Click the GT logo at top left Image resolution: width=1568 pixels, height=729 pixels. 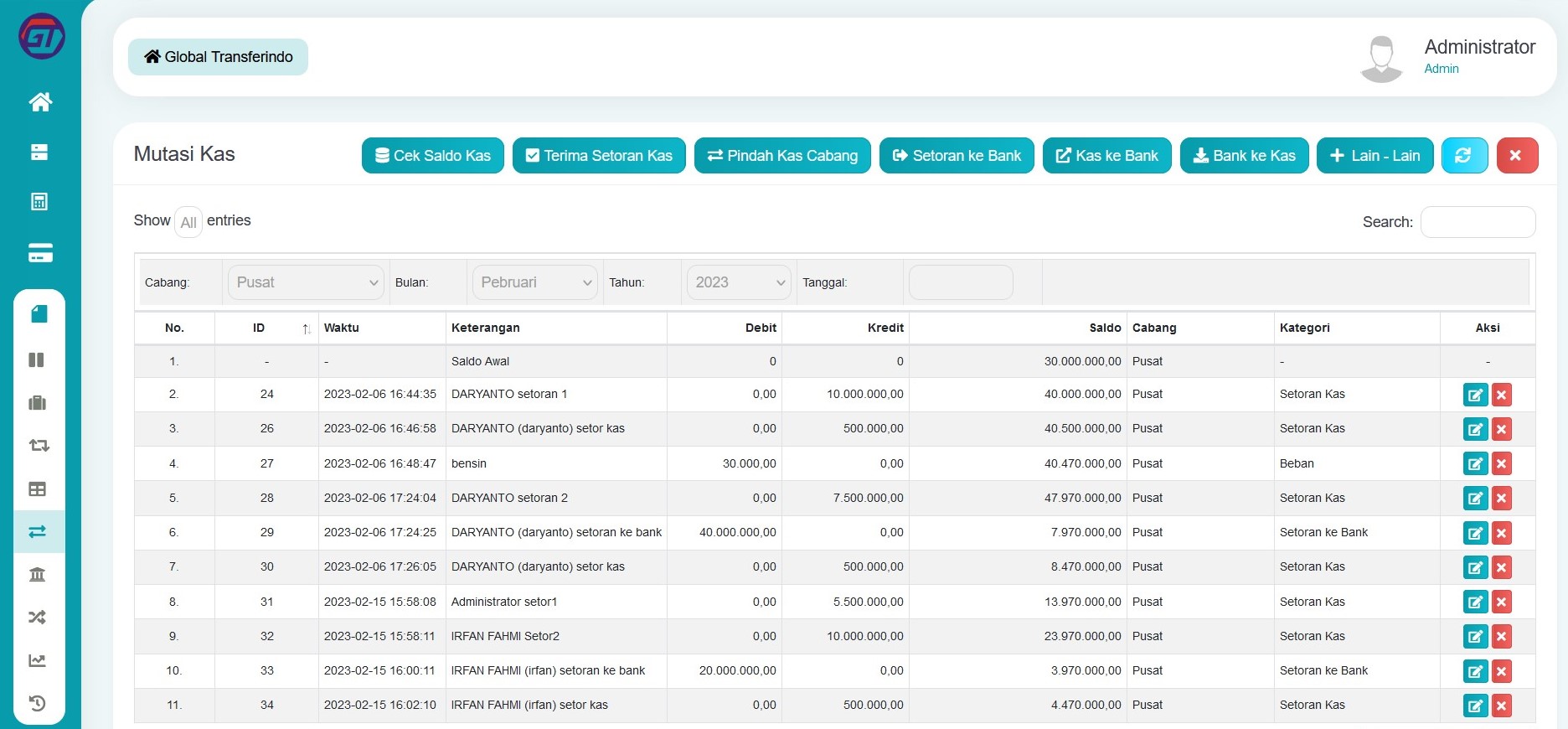tap(42, 36)
